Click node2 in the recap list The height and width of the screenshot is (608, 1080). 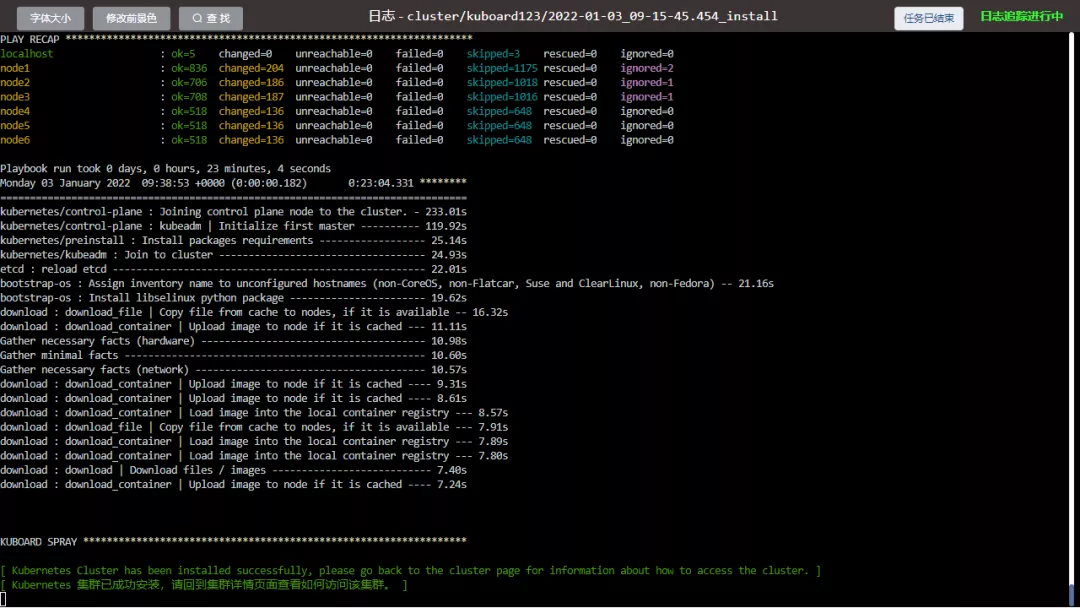pyautogui.click(x=14, y=83)
